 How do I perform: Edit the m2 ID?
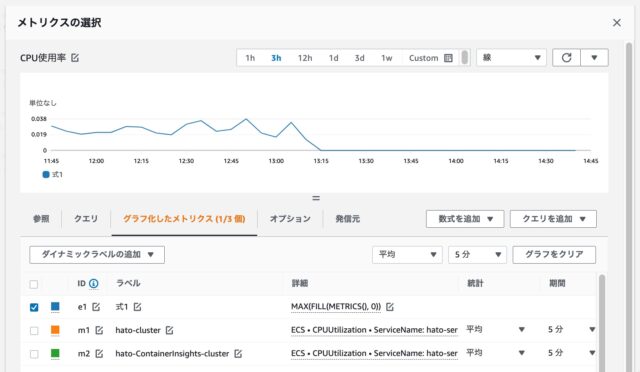pos(99,354)
